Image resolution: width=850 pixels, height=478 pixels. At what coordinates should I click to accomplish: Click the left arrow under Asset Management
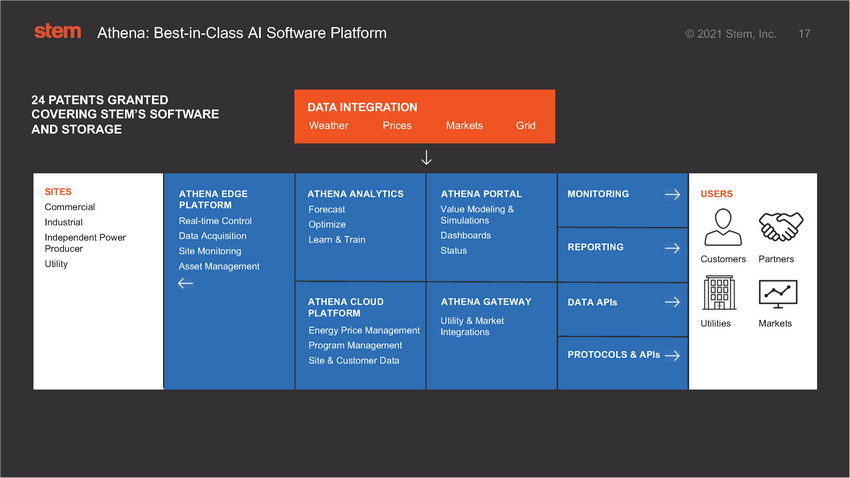tap(185, 284)
